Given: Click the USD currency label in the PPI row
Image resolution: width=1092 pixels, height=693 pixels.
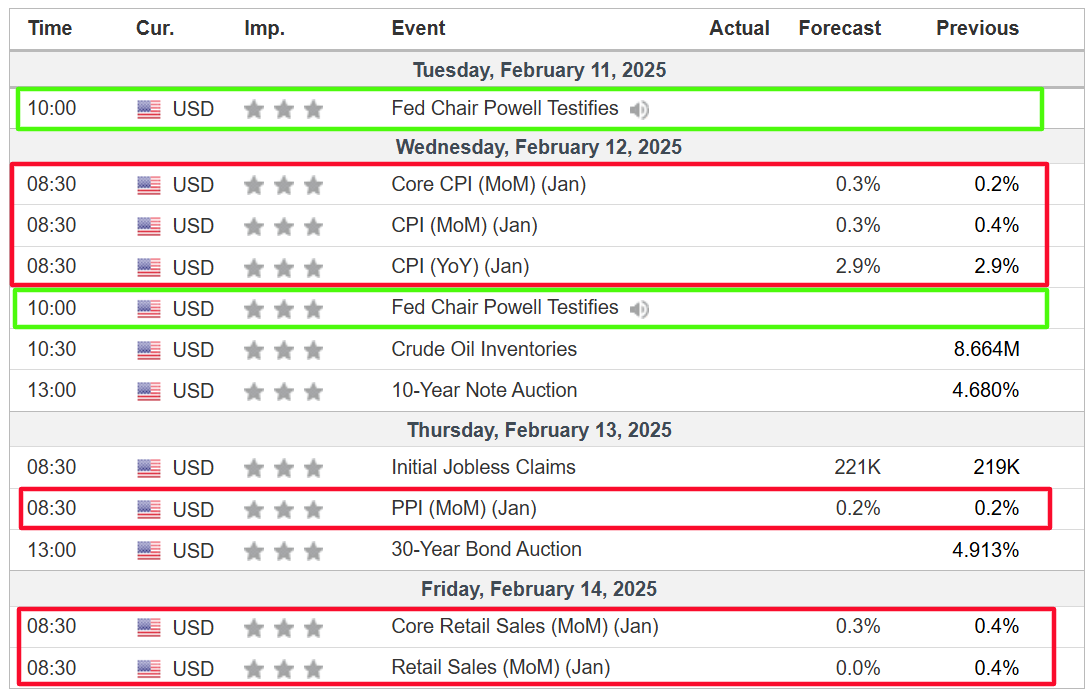Looking at the screenshot, I should [193, 510].
